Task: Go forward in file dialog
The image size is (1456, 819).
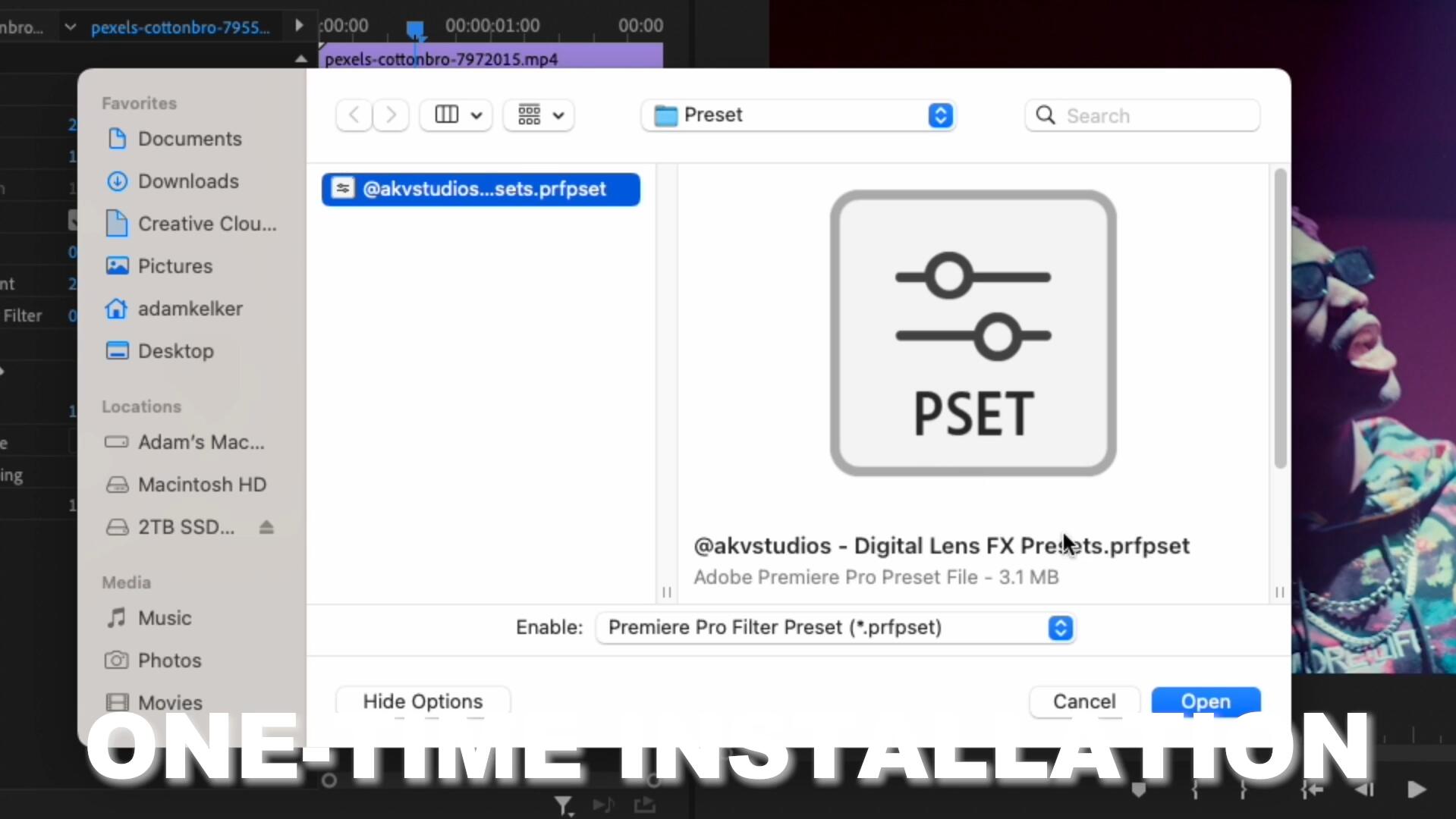Action: pyautogui.click(x=391, y=115)
